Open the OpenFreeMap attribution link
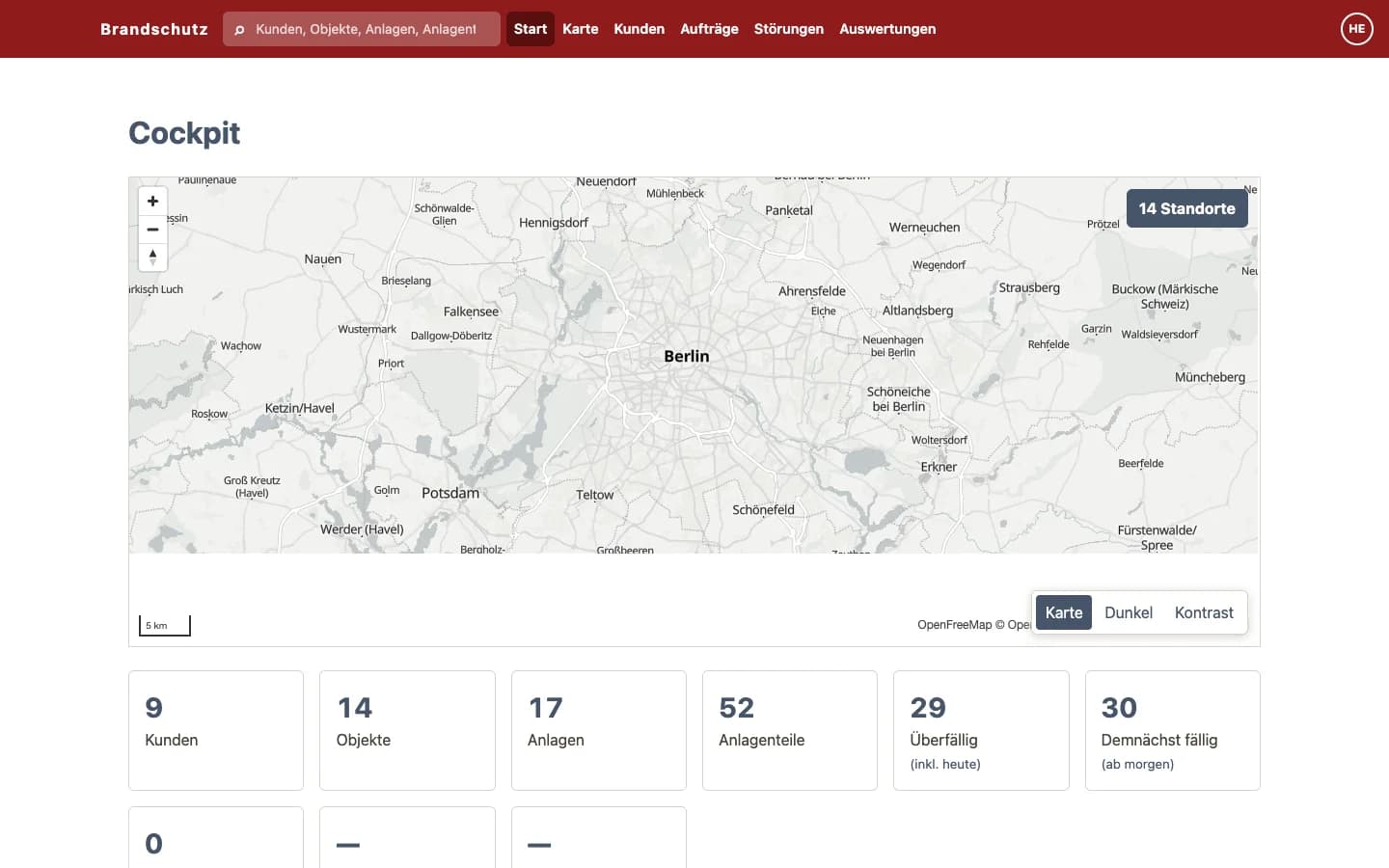The width and height of the screenshot is (1389, 868). (x=955, y=625)
